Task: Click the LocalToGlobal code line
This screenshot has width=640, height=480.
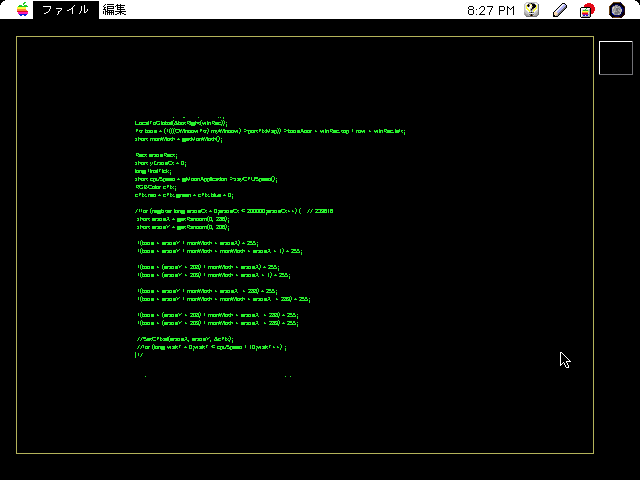Action: tap(182, 122)
